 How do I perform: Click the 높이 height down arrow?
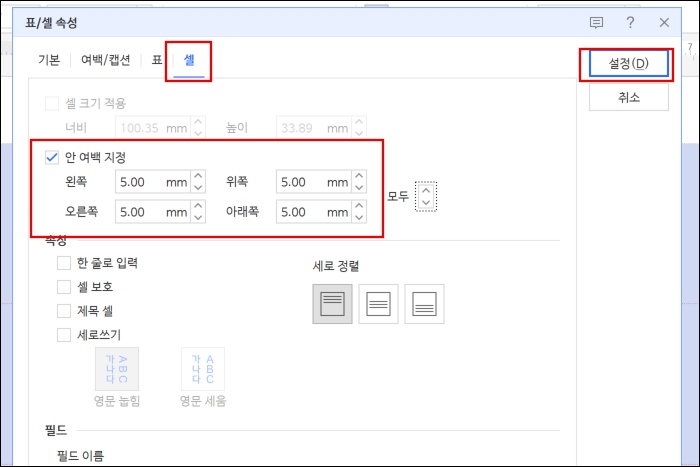point(359,133)
